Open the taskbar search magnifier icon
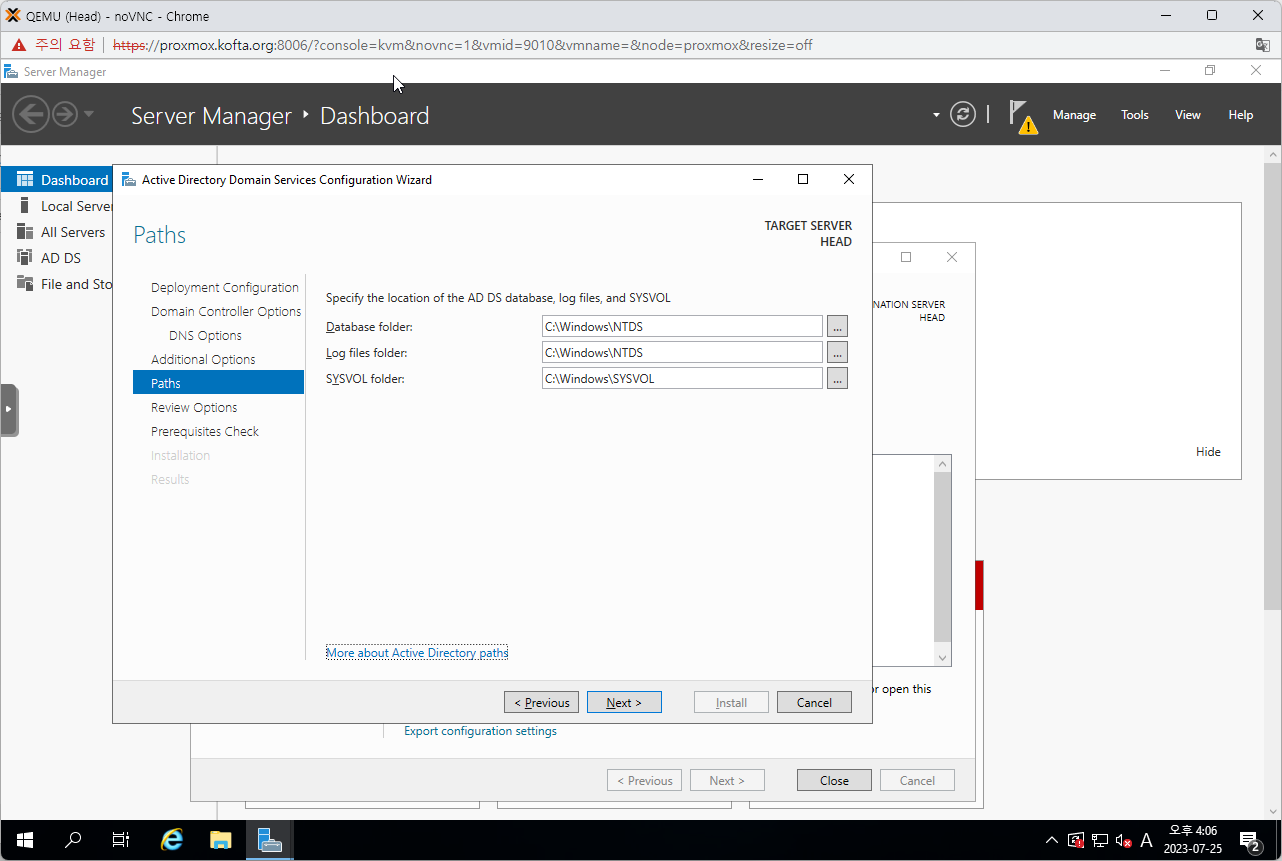 pyautogui.click(x=73, y=840)
